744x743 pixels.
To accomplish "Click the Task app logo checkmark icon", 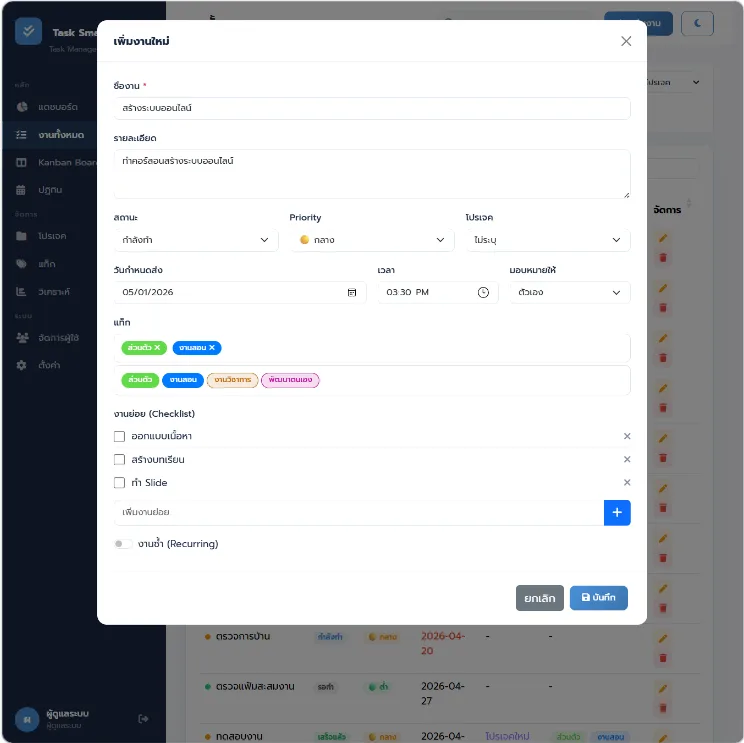I will (28, 31).
